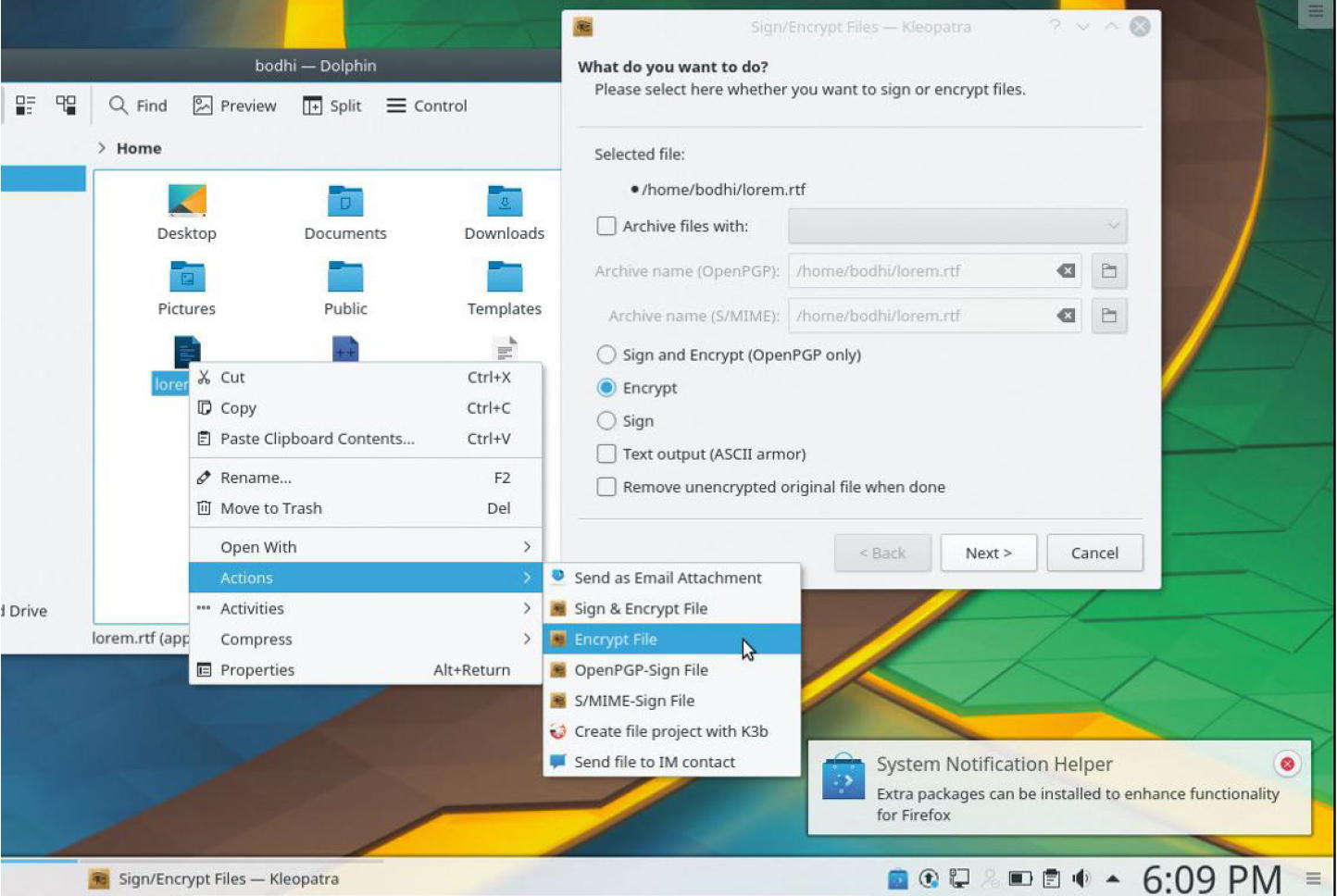This screenshot has width=1337, height=896.
Task: Select the Documents folder icon
Action: pos(345,200)
